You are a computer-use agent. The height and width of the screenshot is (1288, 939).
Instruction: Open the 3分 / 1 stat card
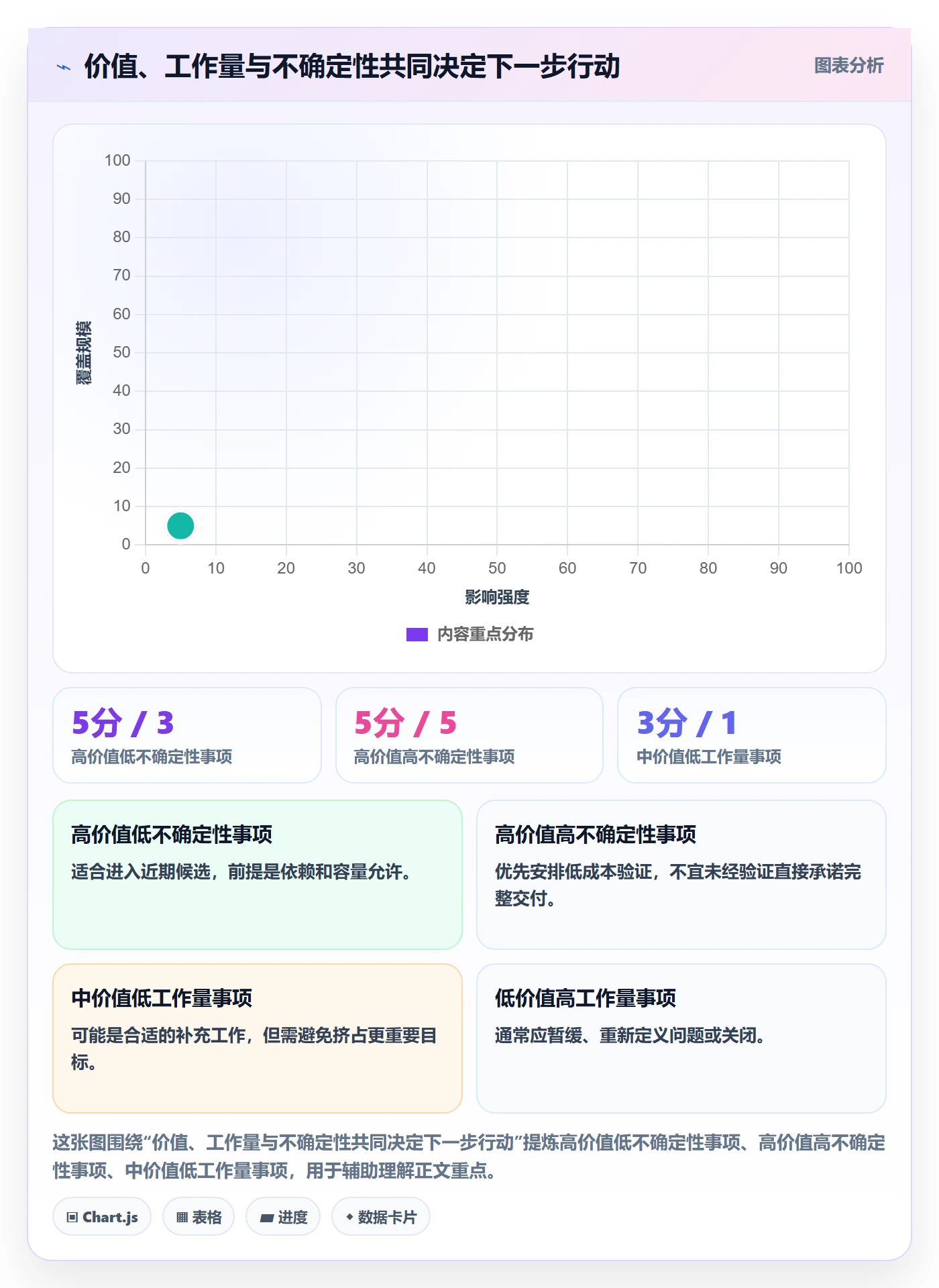(752, 735)
